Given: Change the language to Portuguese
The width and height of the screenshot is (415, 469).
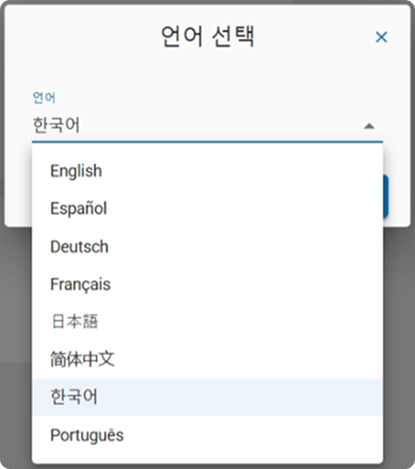Looking at the screenshot, I should 207,435.
